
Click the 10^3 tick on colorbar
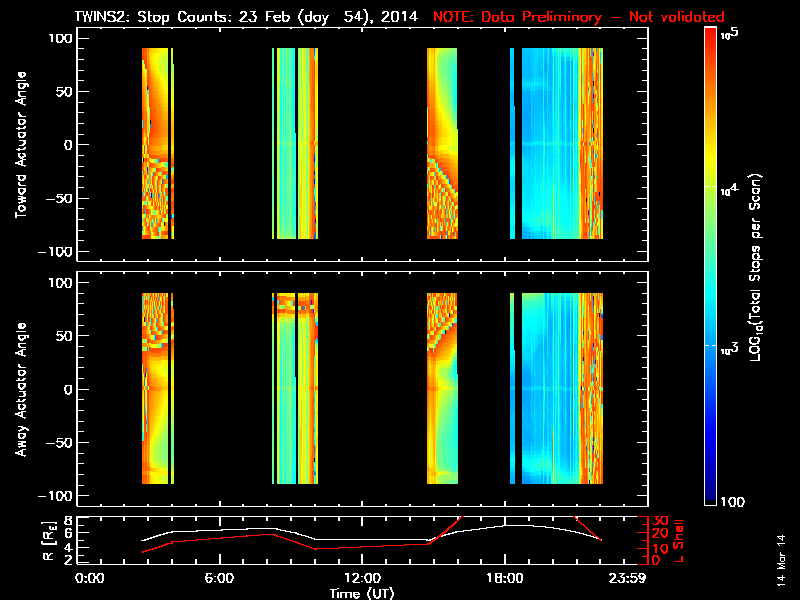click(x=730, y=349)
